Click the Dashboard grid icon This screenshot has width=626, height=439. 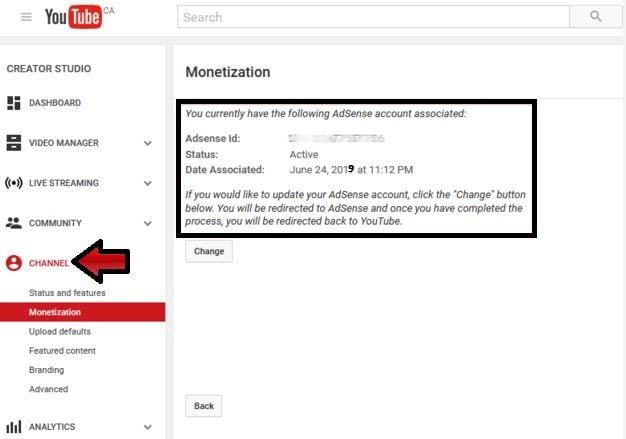[x=14, y=103]
